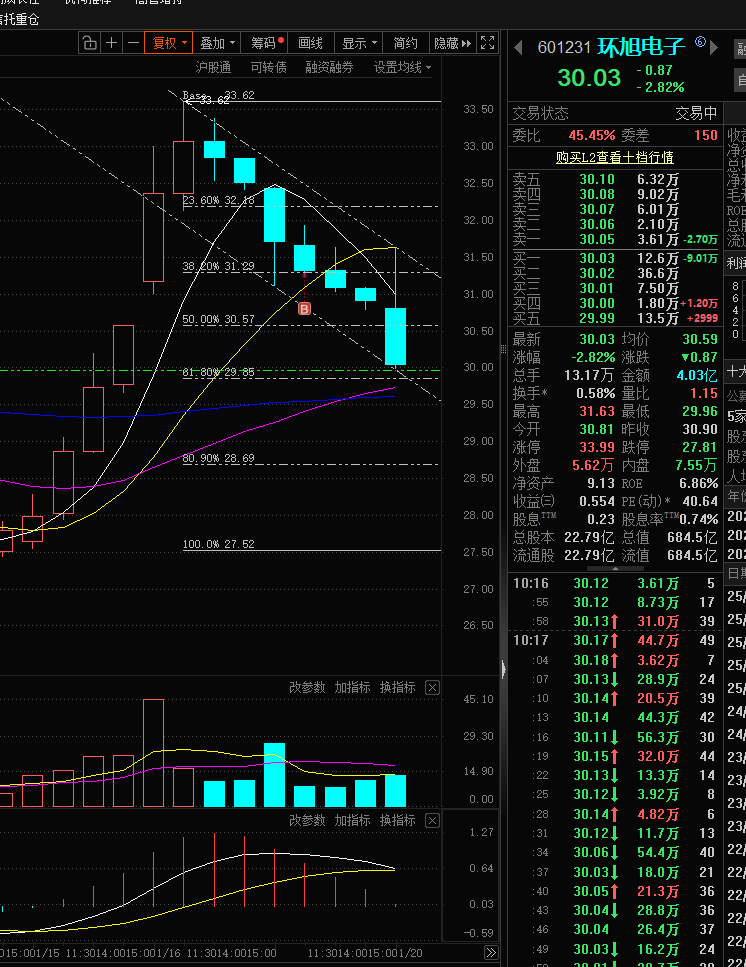Click the 金额 value 4.03亿
This screenshot has width=746, height=967.
697,375
